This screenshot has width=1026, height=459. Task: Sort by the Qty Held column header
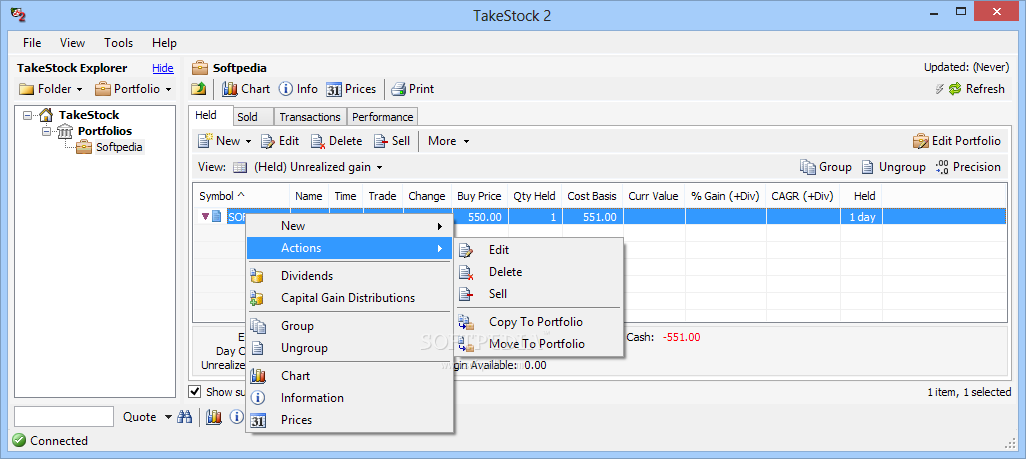click(x=535, y=196)
